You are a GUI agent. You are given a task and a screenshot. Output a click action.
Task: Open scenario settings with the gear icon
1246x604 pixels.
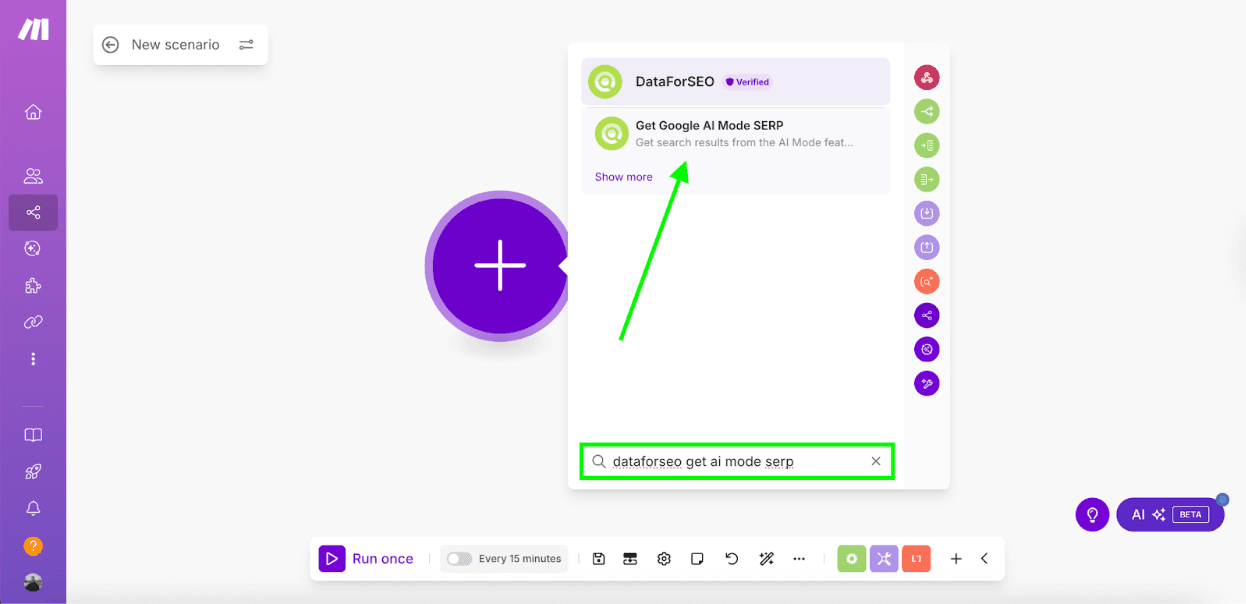663,558
